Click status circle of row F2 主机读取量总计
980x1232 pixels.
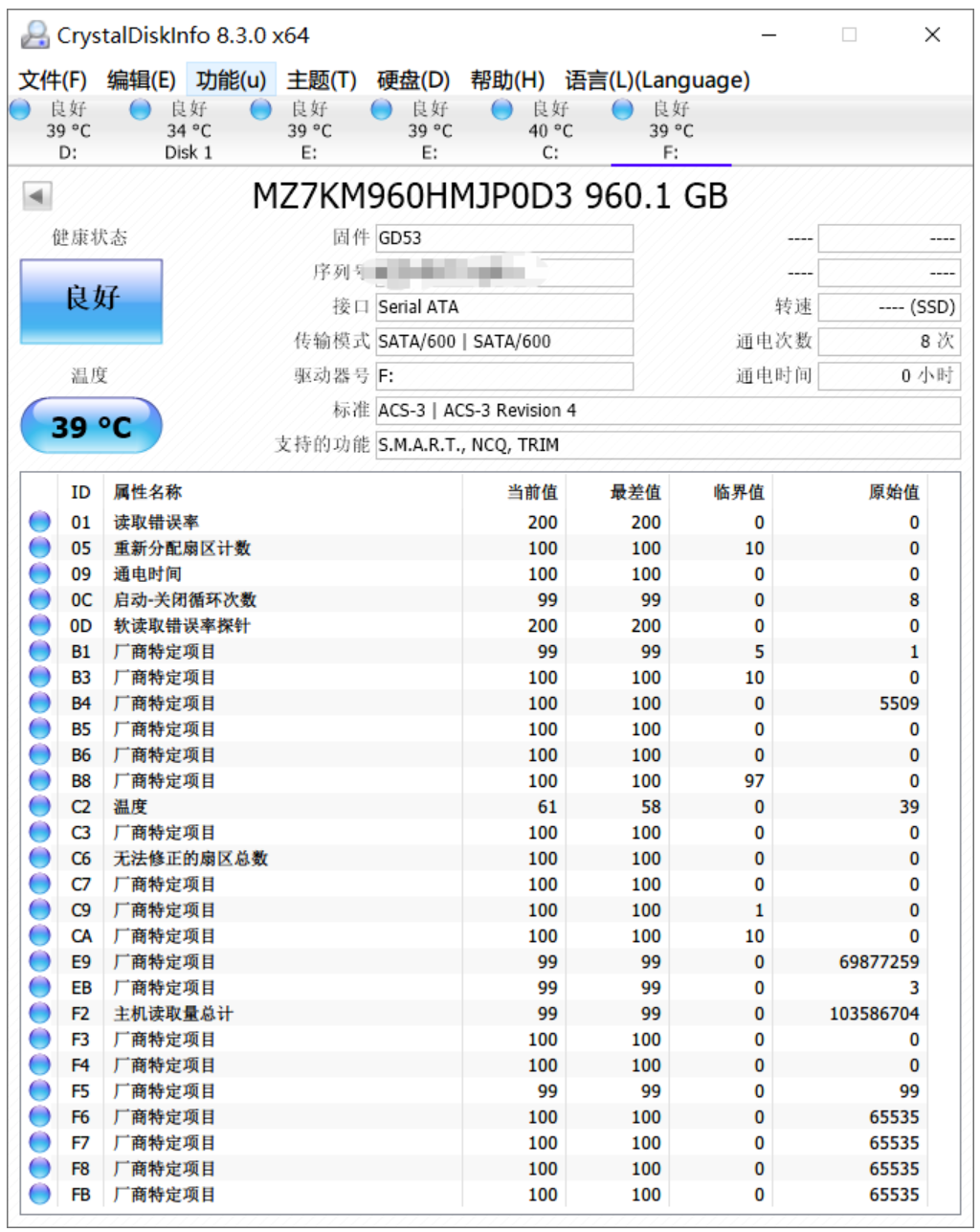tap(39, 1013)
